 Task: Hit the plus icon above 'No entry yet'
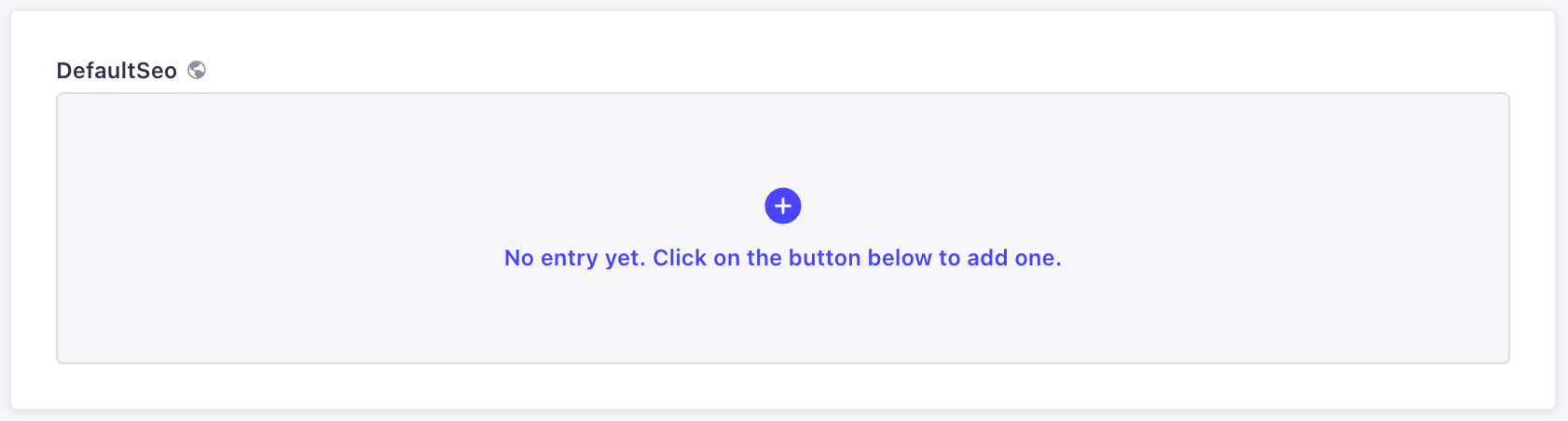(783, 206)
